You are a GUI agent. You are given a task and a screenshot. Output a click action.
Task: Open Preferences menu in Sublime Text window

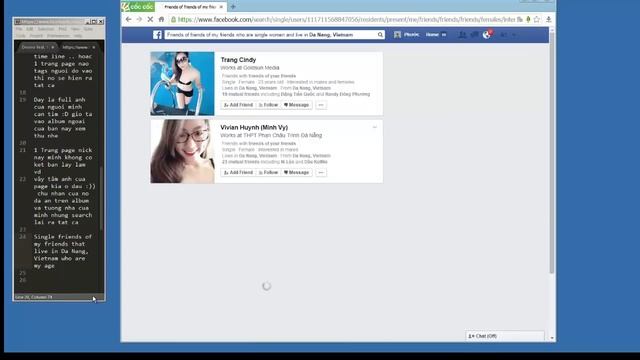coord(58,36)
